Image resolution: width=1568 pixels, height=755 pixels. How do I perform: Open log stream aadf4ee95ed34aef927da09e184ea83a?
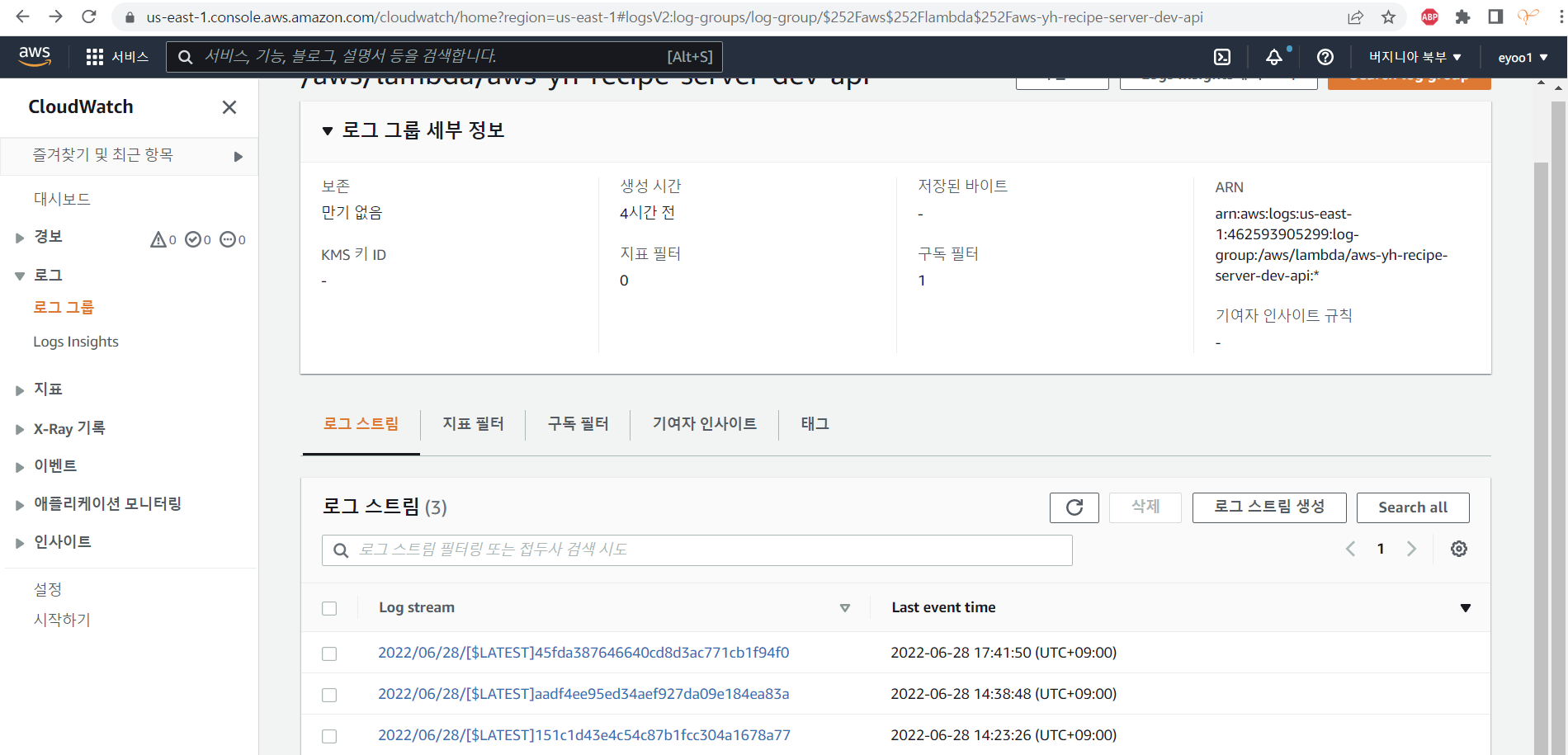pos(583,694)
